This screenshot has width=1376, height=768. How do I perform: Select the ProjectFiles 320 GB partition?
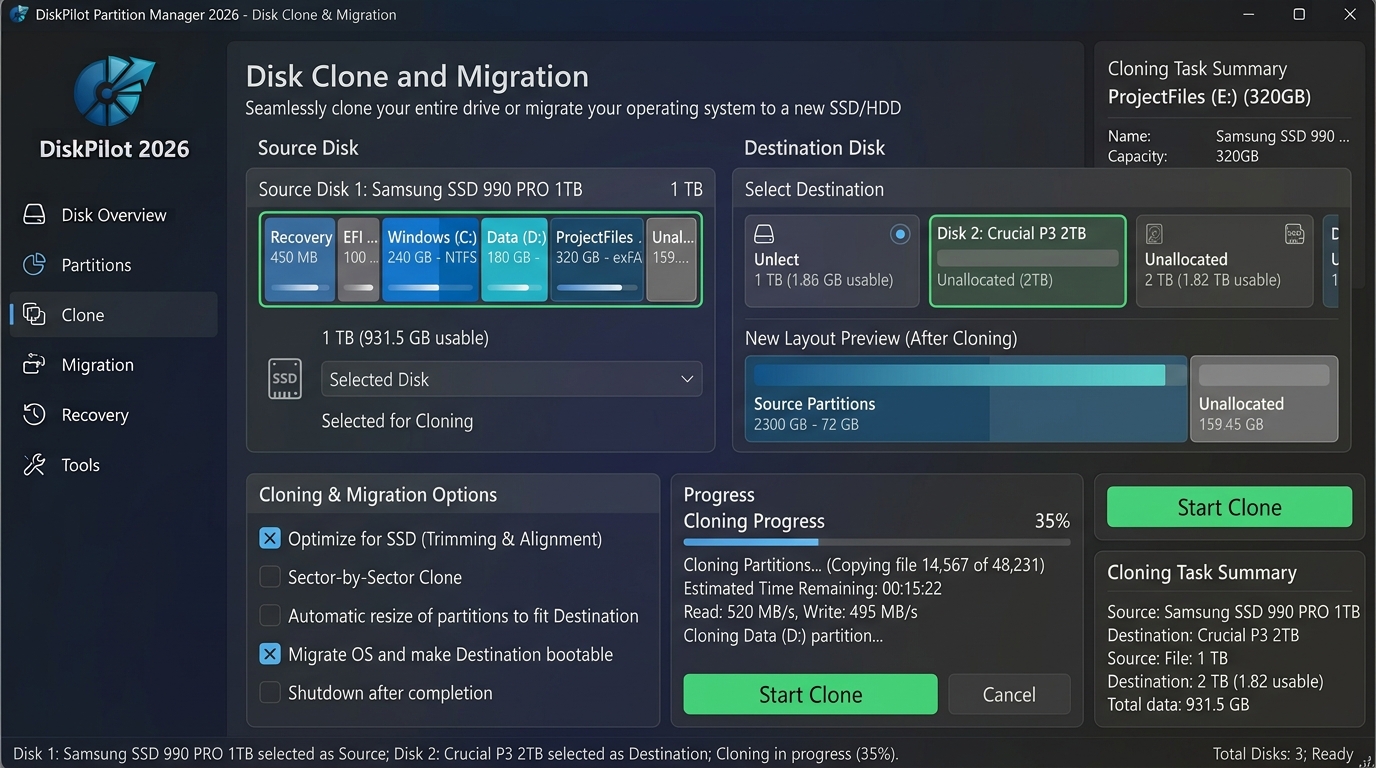[x=597, y=259]
